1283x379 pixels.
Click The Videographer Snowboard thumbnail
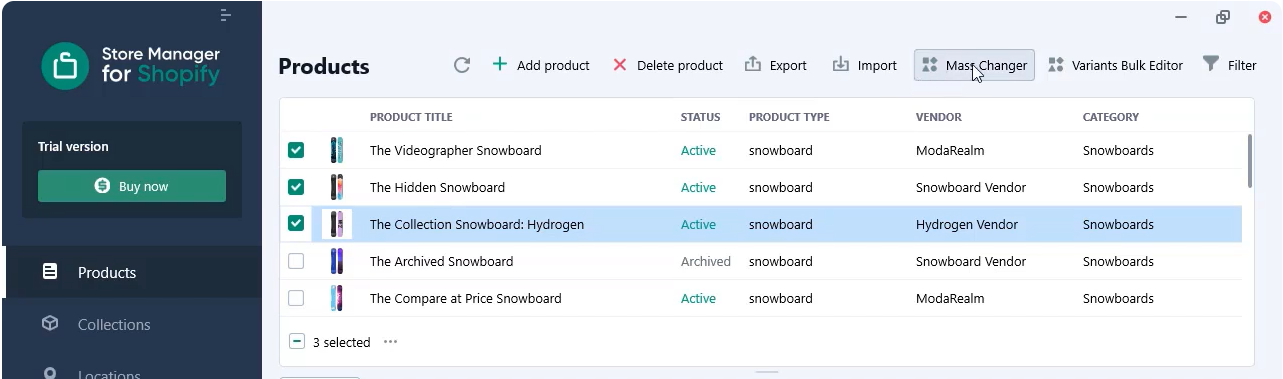(x=337, y=150)
